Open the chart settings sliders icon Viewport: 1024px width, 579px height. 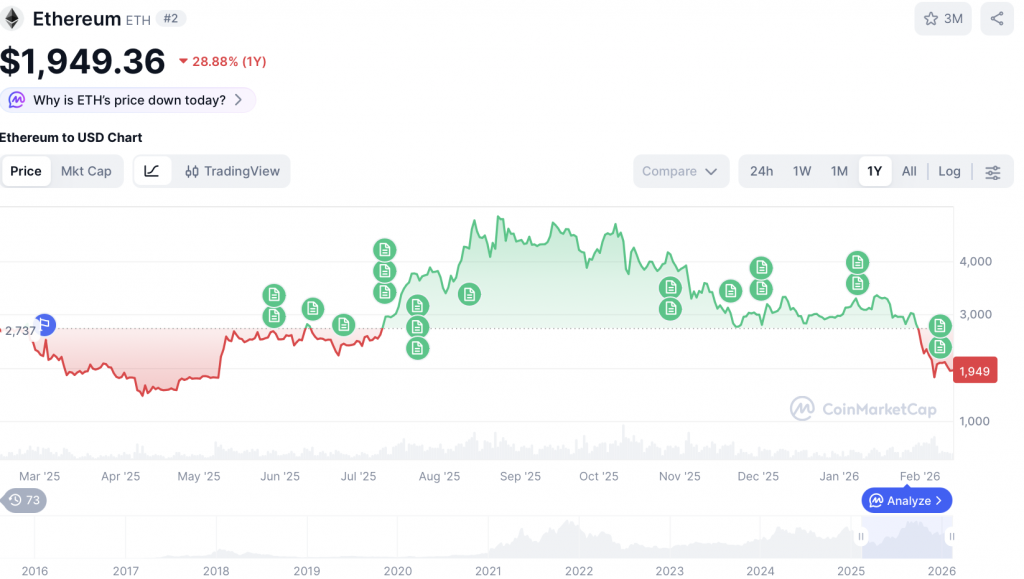[992, 172]
